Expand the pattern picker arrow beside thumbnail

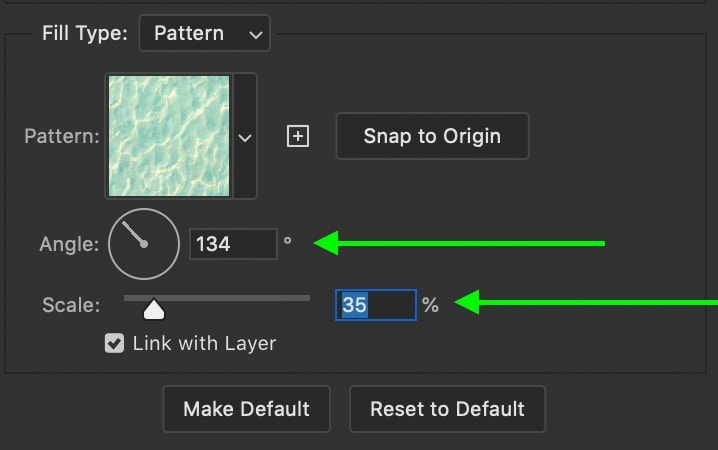point(245,137)
